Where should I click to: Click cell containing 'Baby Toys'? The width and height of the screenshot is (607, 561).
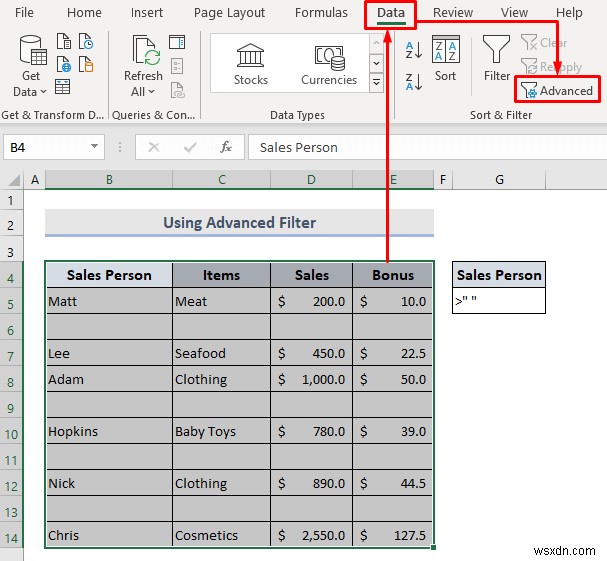point(221,431)
